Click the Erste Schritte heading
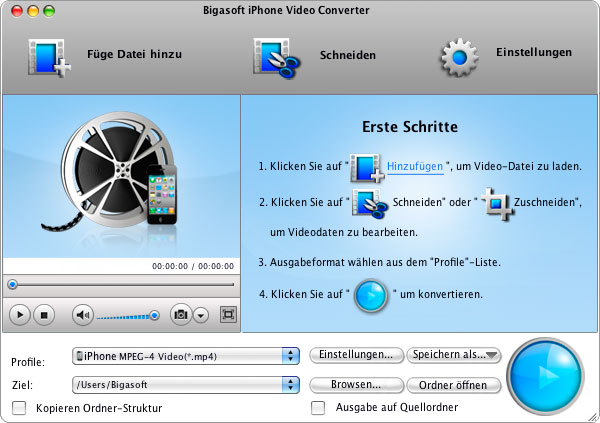 (x=410, y=127)
